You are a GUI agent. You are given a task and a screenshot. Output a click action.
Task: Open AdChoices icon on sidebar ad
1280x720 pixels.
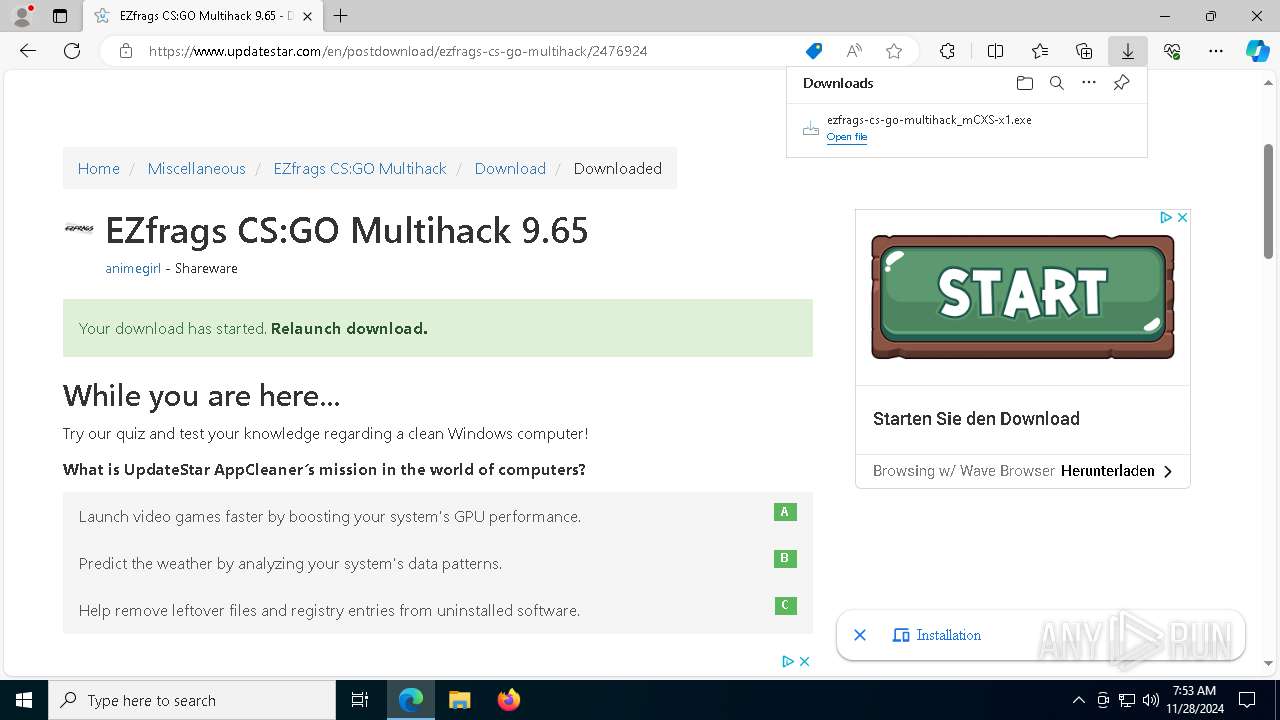coord(1166,217)
